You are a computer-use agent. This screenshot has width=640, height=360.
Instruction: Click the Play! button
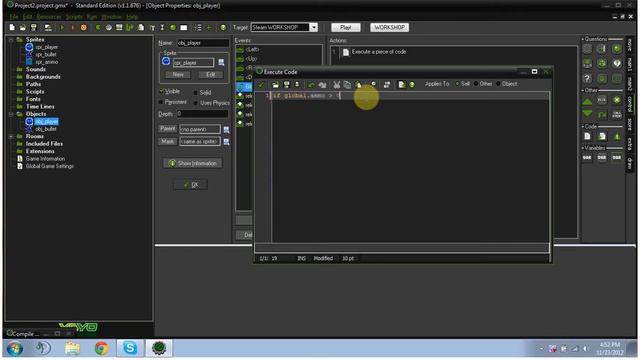[x=345, y=27]
